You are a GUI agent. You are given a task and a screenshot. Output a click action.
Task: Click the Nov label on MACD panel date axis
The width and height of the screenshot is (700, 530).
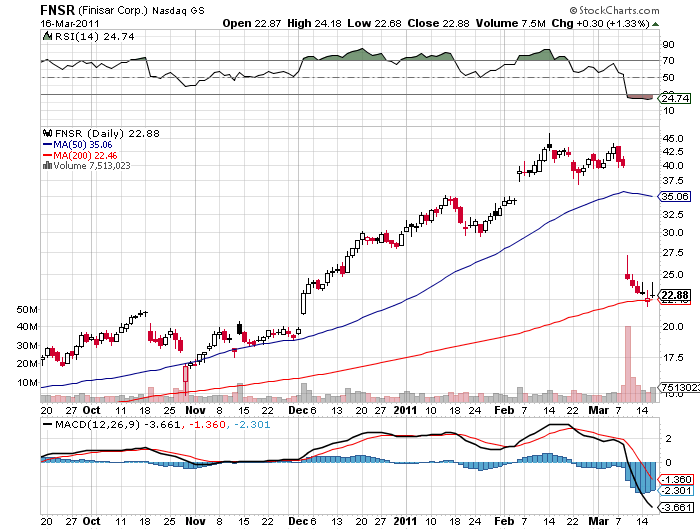(195, 521)
